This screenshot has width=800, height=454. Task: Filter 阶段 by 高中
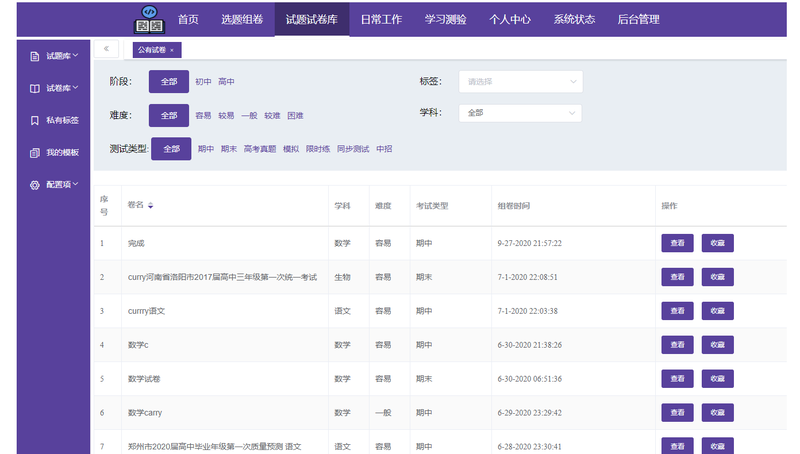tap(226, 82)
